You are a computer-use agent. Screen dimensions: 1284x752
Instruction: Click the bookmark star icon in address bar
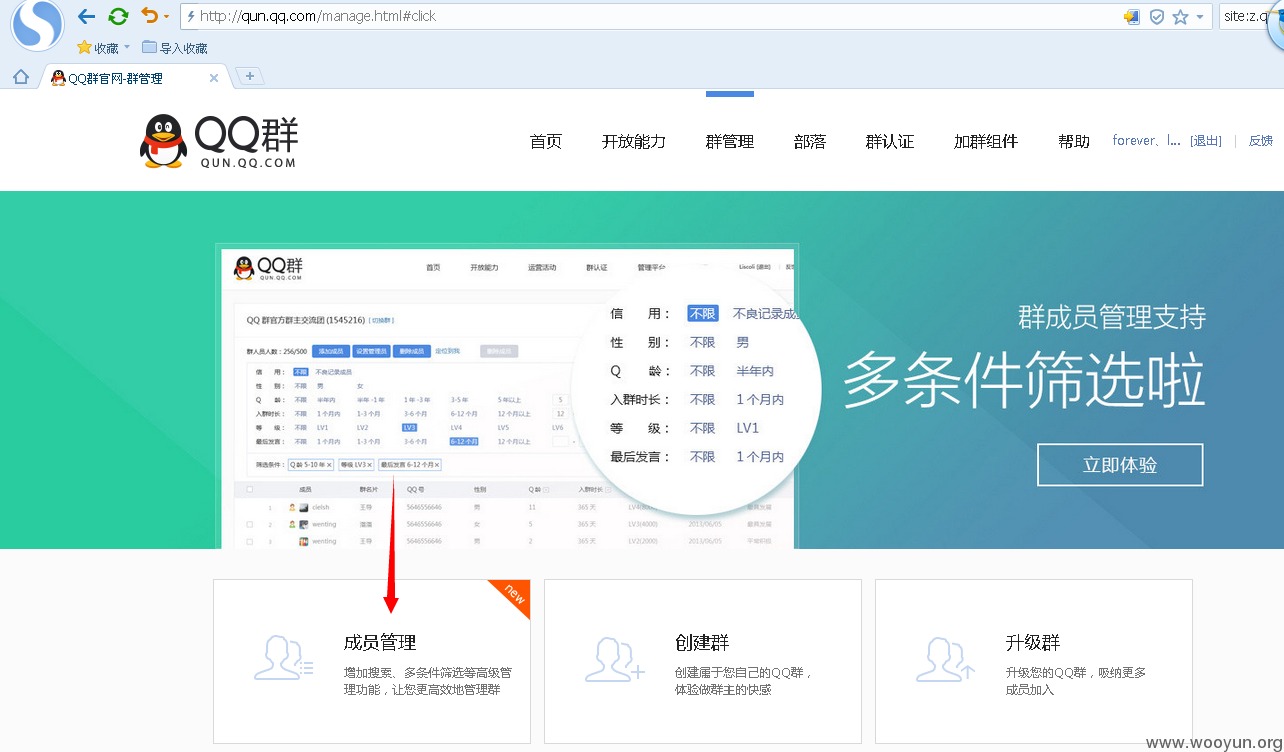1180,17
